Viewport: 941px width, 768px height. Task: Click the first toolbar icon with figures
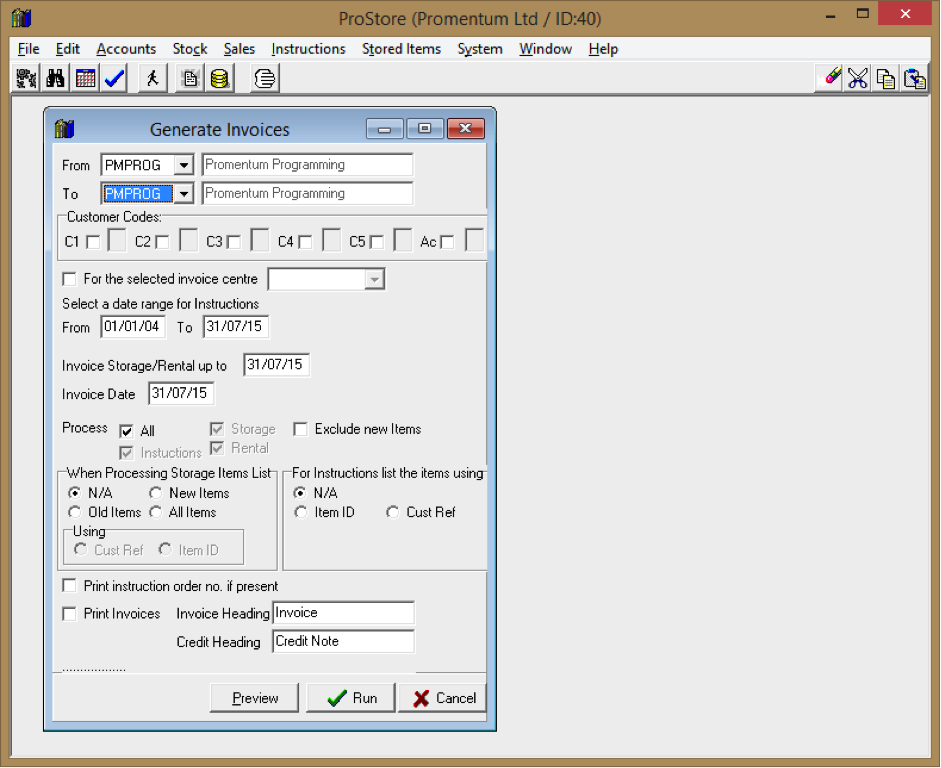26,79
